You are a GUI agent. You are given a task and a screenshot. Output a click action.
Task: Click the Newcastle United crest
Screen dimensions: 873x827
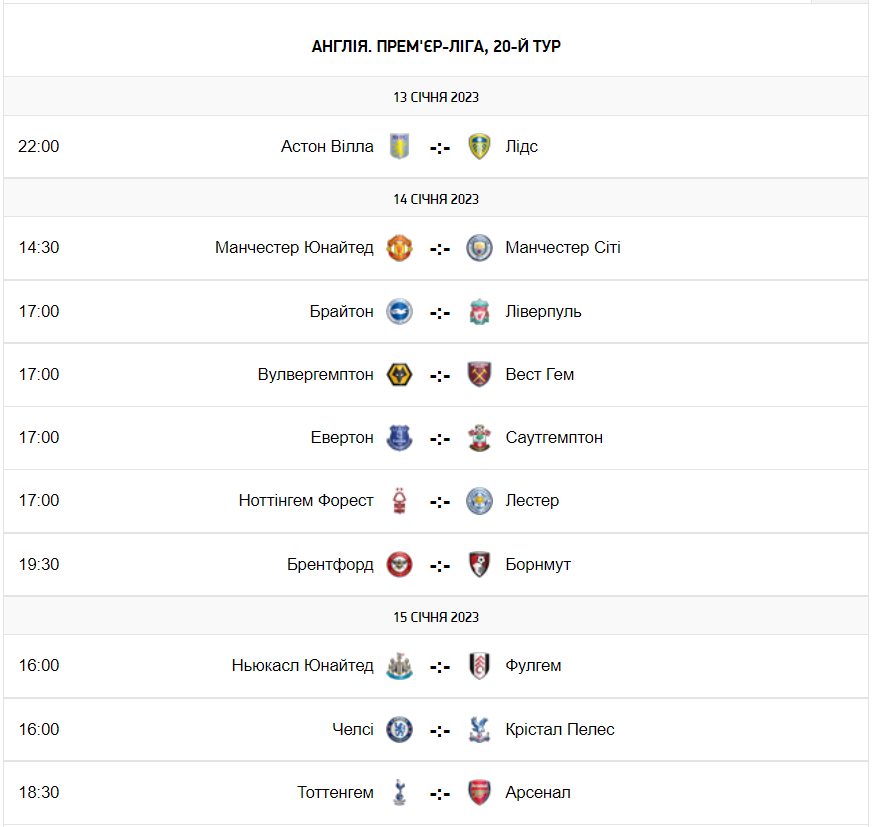point(400,666)
